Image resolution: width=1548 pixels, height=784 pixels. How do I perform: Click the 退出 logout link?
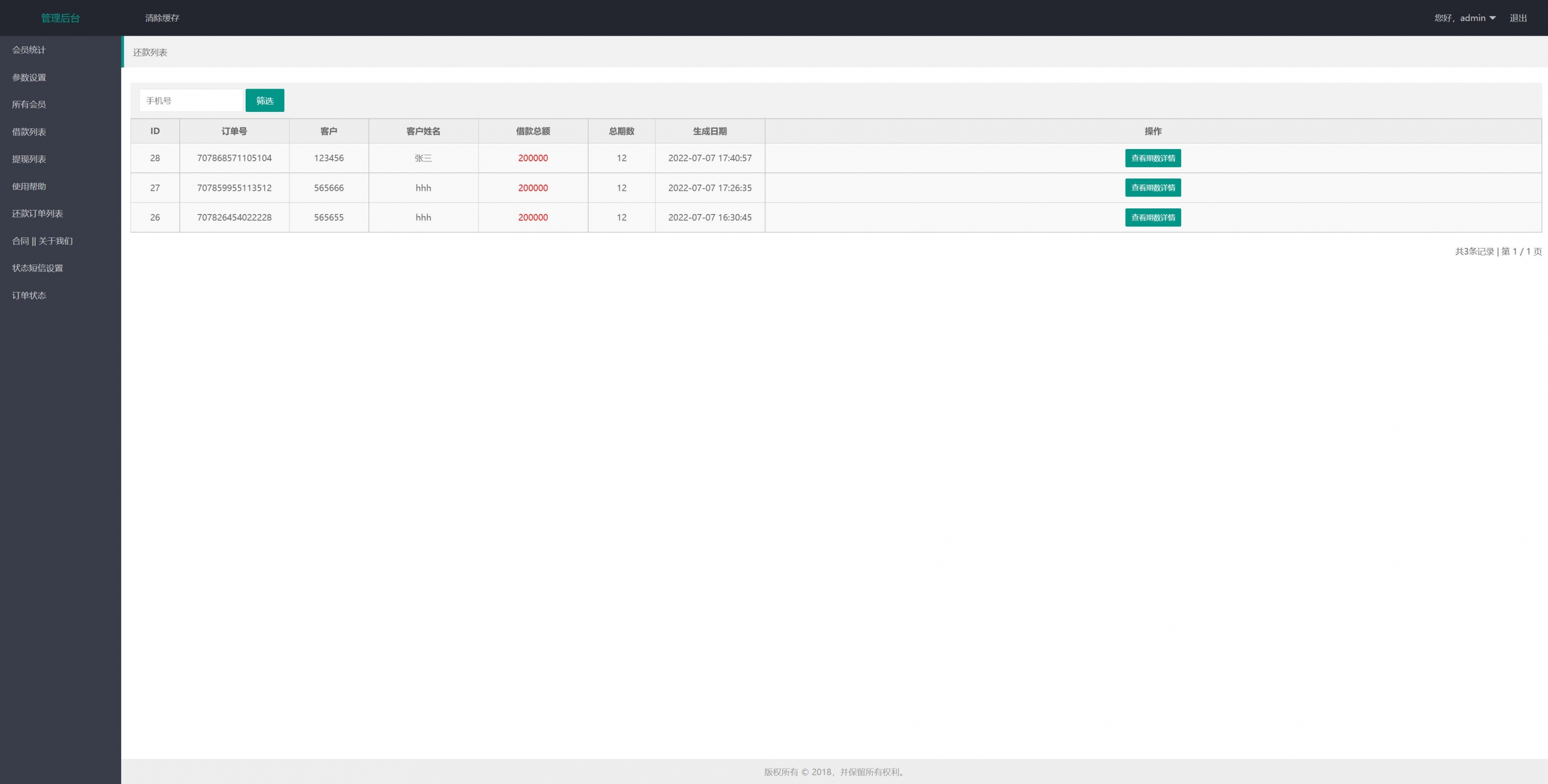coord(1518,18)
